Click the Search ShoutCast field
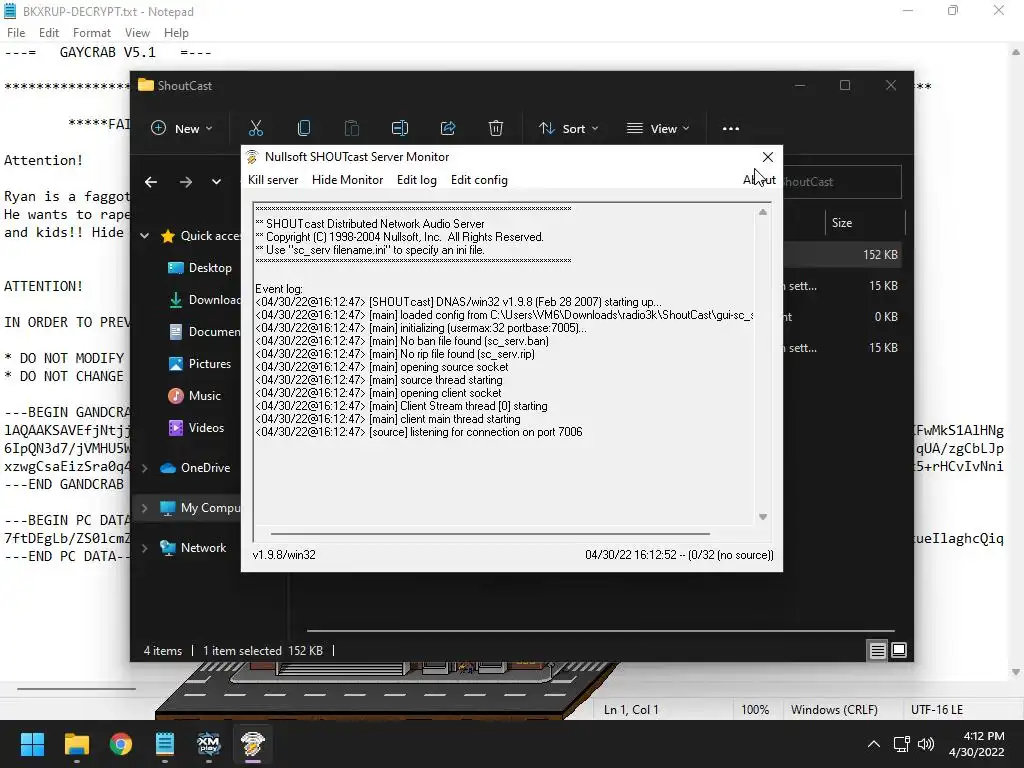The image size is (1024, 768). point(842,182)
